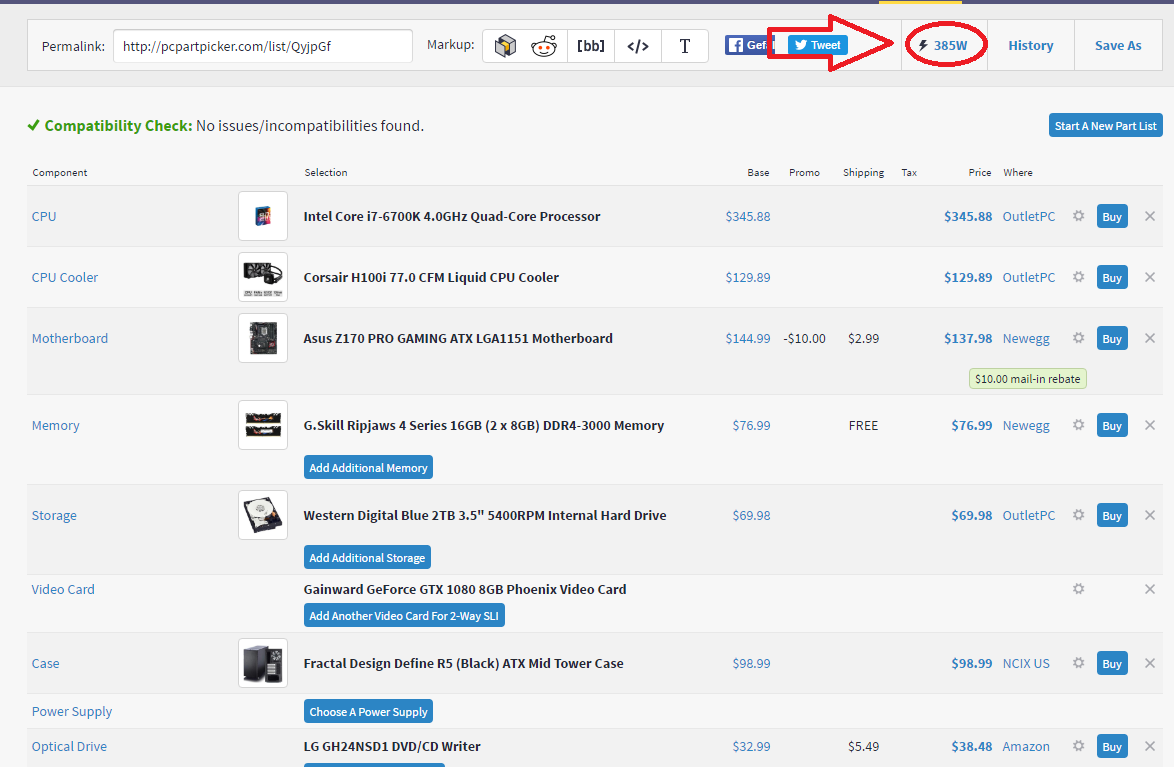Buy the Intel CPU from OutletPC
The width and height of the screenshot is (1174, 781).
point(1112,216)
